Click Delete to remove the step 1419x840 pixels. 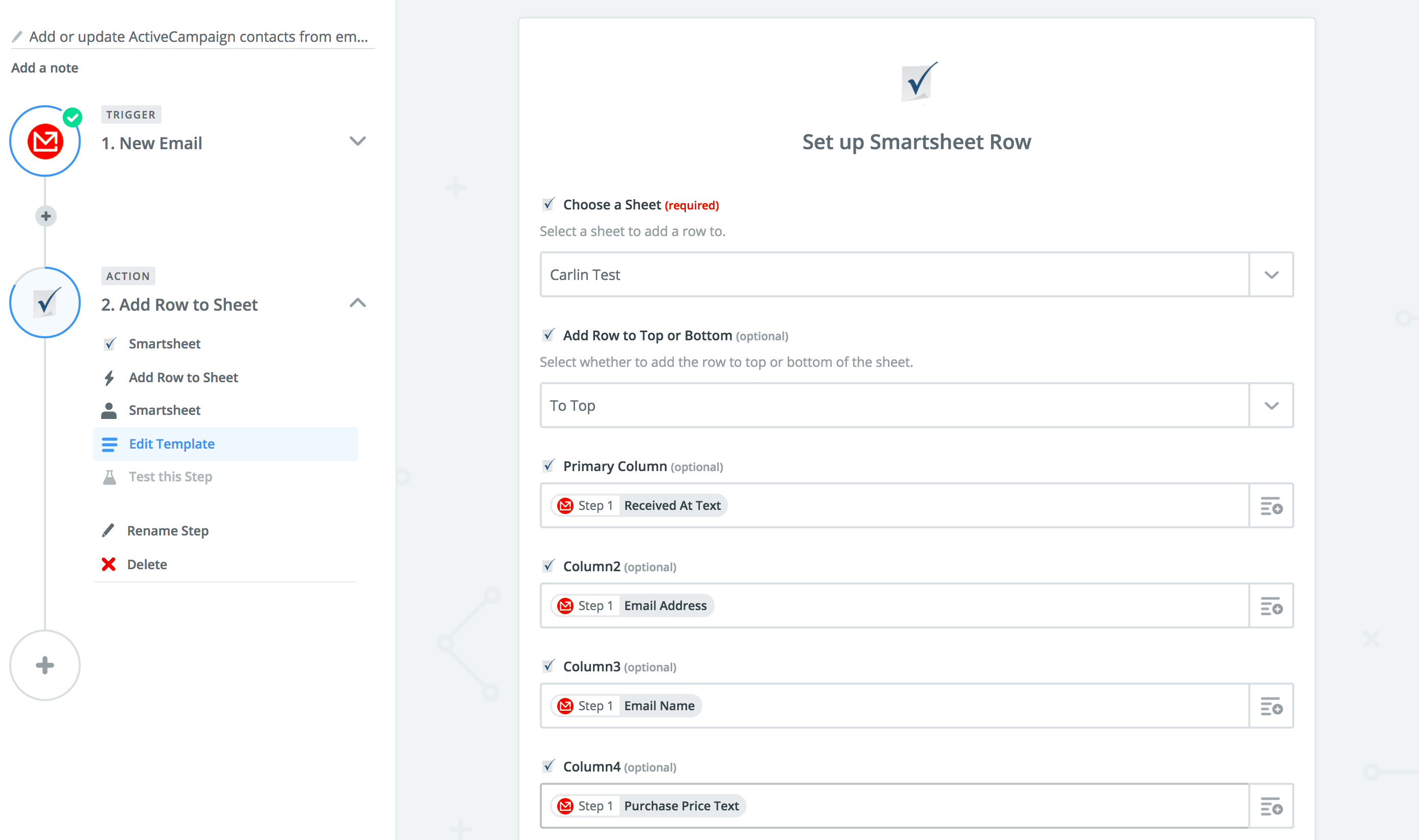147,565
